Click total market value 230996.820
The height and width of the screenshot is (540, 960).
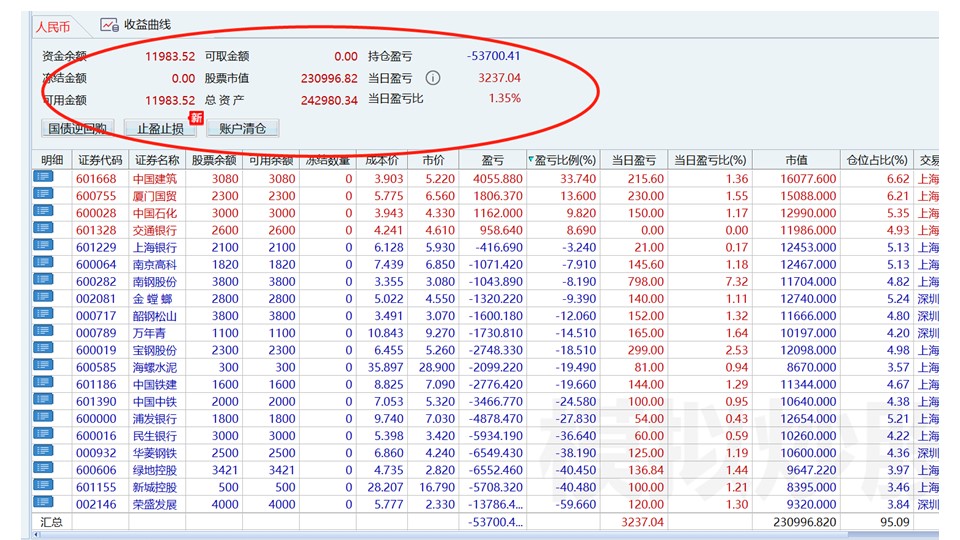[x=804, y=522]
